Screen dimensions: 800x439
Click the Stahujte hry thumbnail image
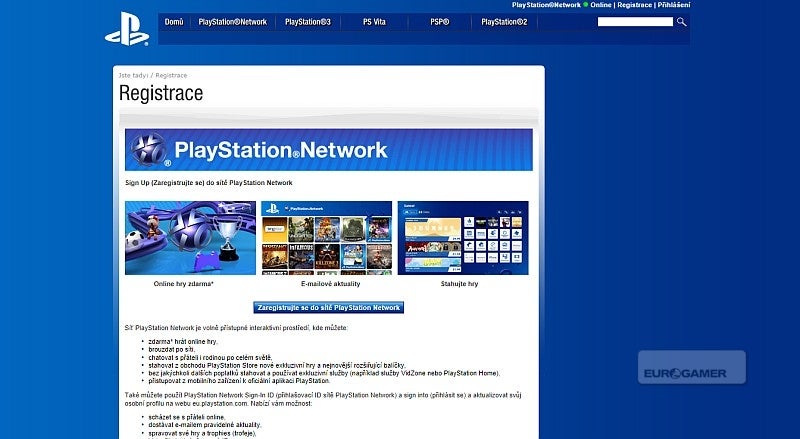click(463, 238)
